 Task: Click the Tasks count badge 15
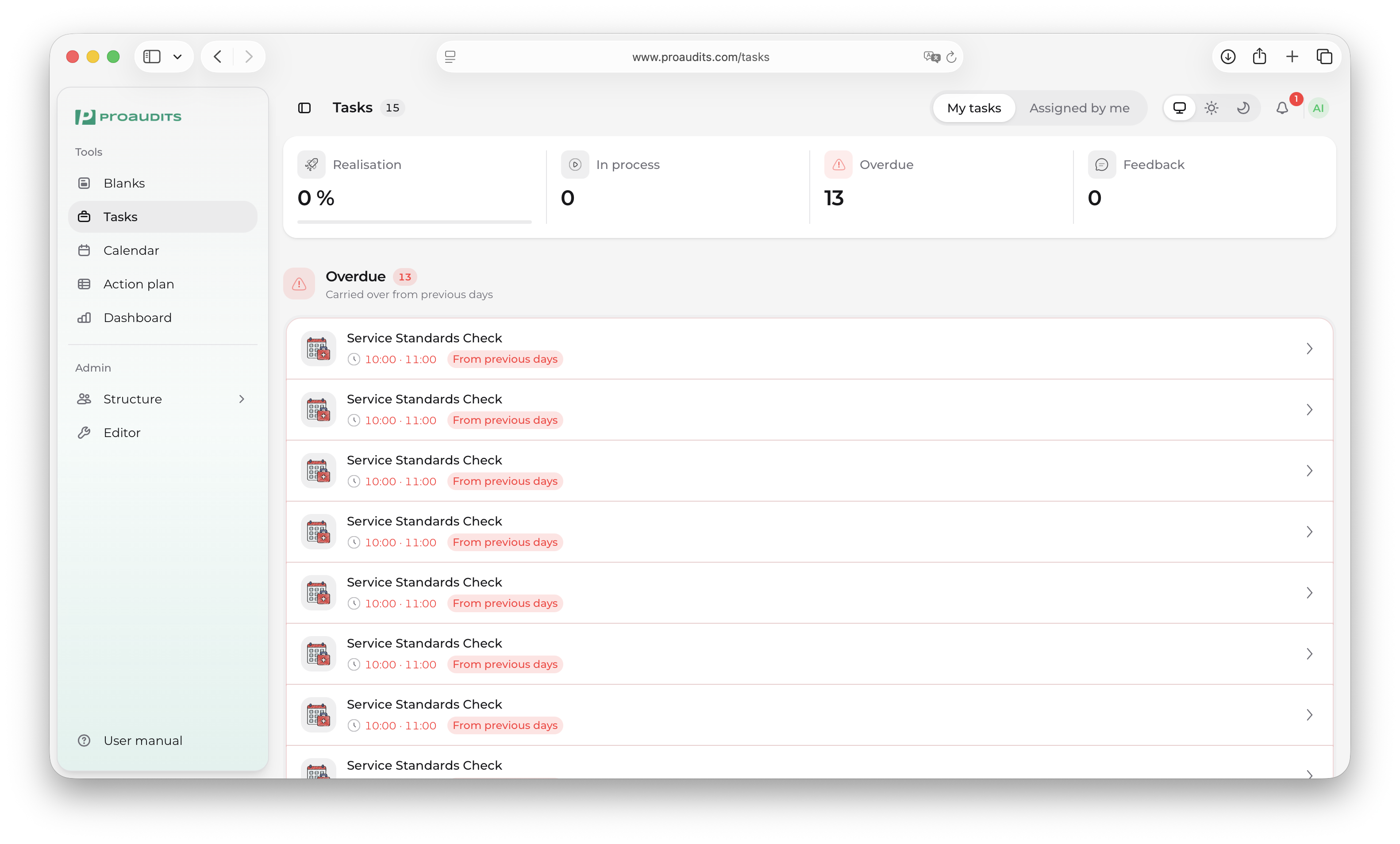392,108
